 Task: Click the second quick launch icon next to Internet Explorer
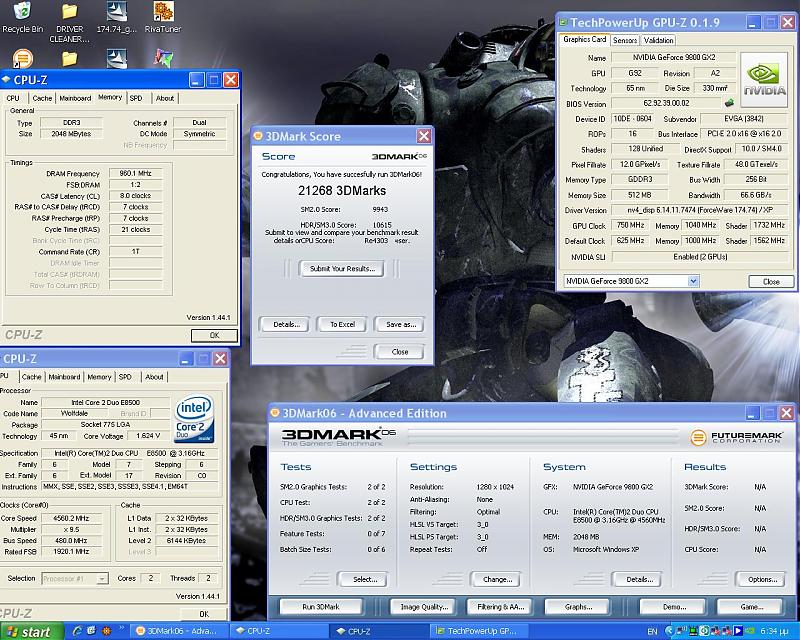click(92, 631)
